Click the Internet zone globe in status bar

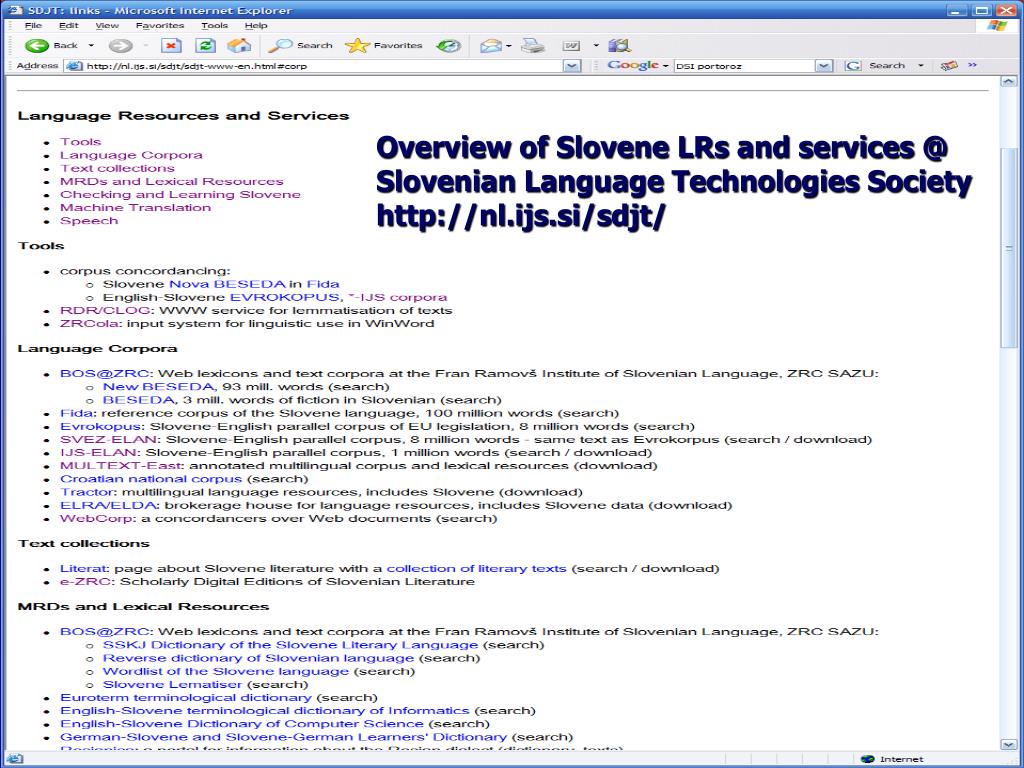click(x=868, y=759)
